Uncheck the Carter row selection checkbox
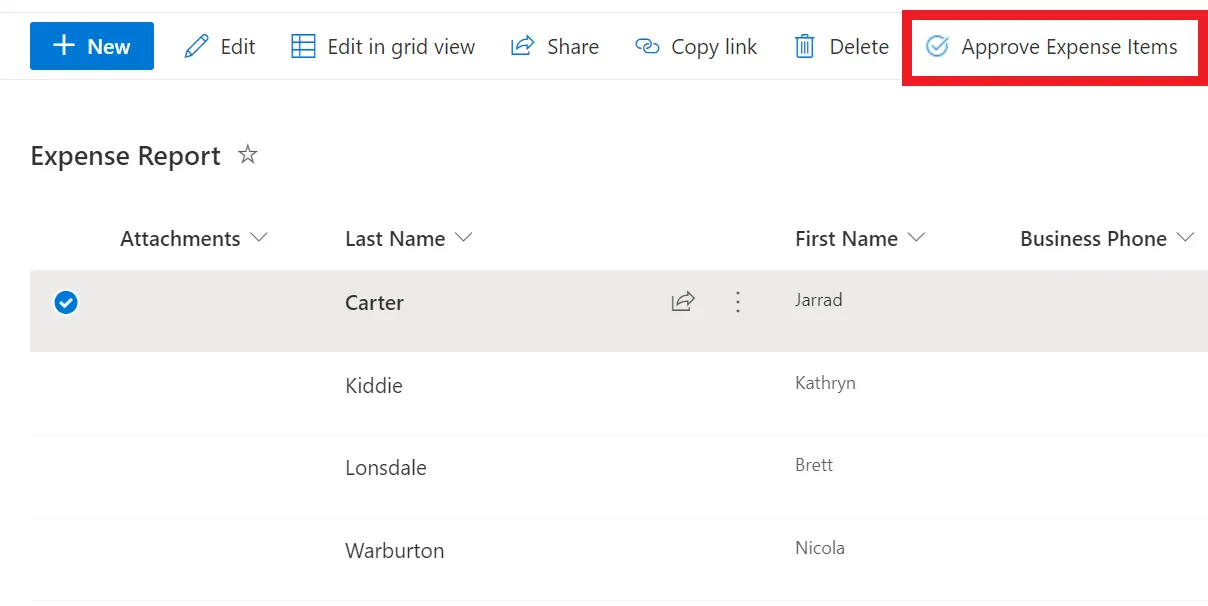Screen dimensions: 1208x606 coord(66,302)
